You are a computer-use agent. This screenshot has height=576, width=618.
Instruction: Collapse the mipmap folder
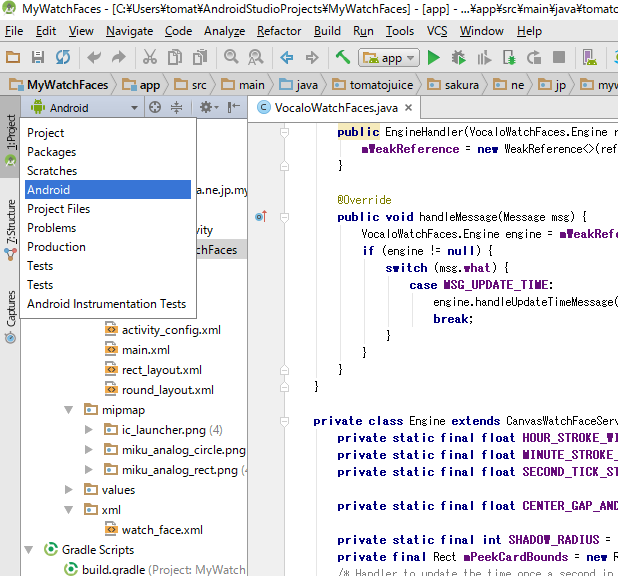click(x=69, y=410)
